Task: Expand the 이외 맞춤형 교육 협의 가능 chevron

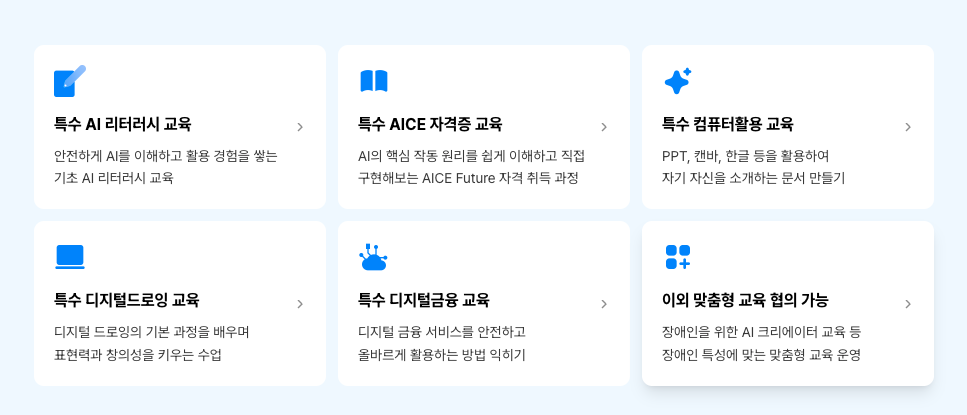Action: 908,304
